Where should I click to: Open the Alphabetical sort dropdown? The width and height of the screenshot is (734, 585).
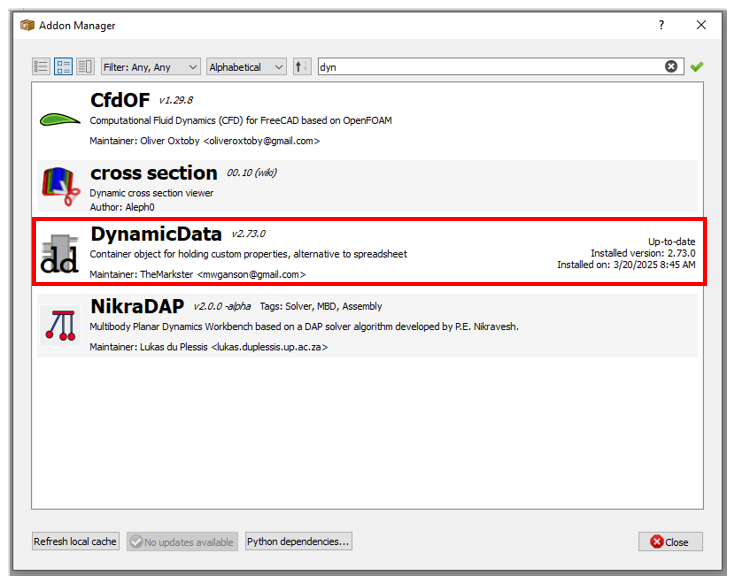point(247,67)
